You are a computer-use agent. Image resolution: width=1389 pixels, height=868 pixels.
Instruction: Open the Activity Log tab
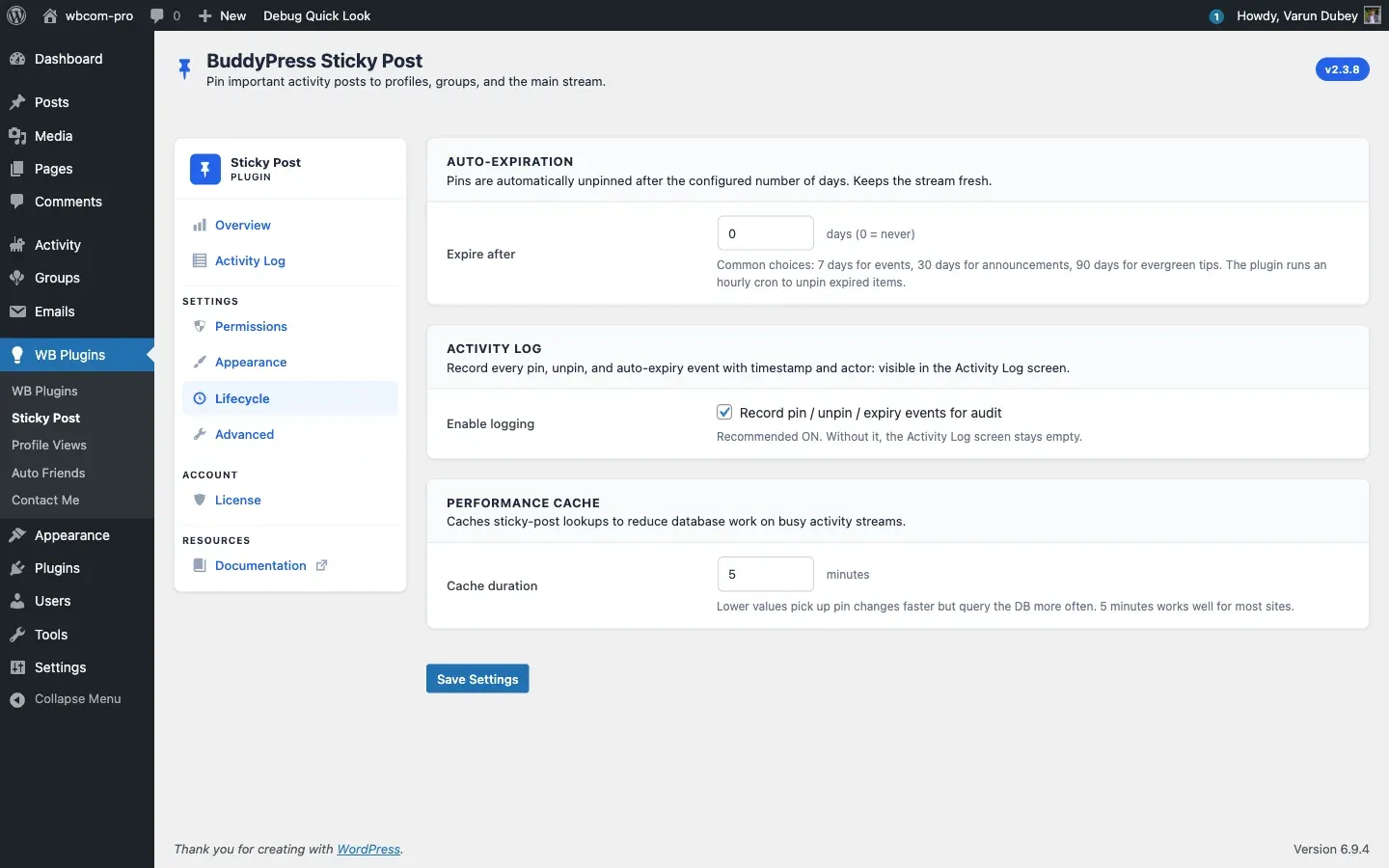[290, 260]
